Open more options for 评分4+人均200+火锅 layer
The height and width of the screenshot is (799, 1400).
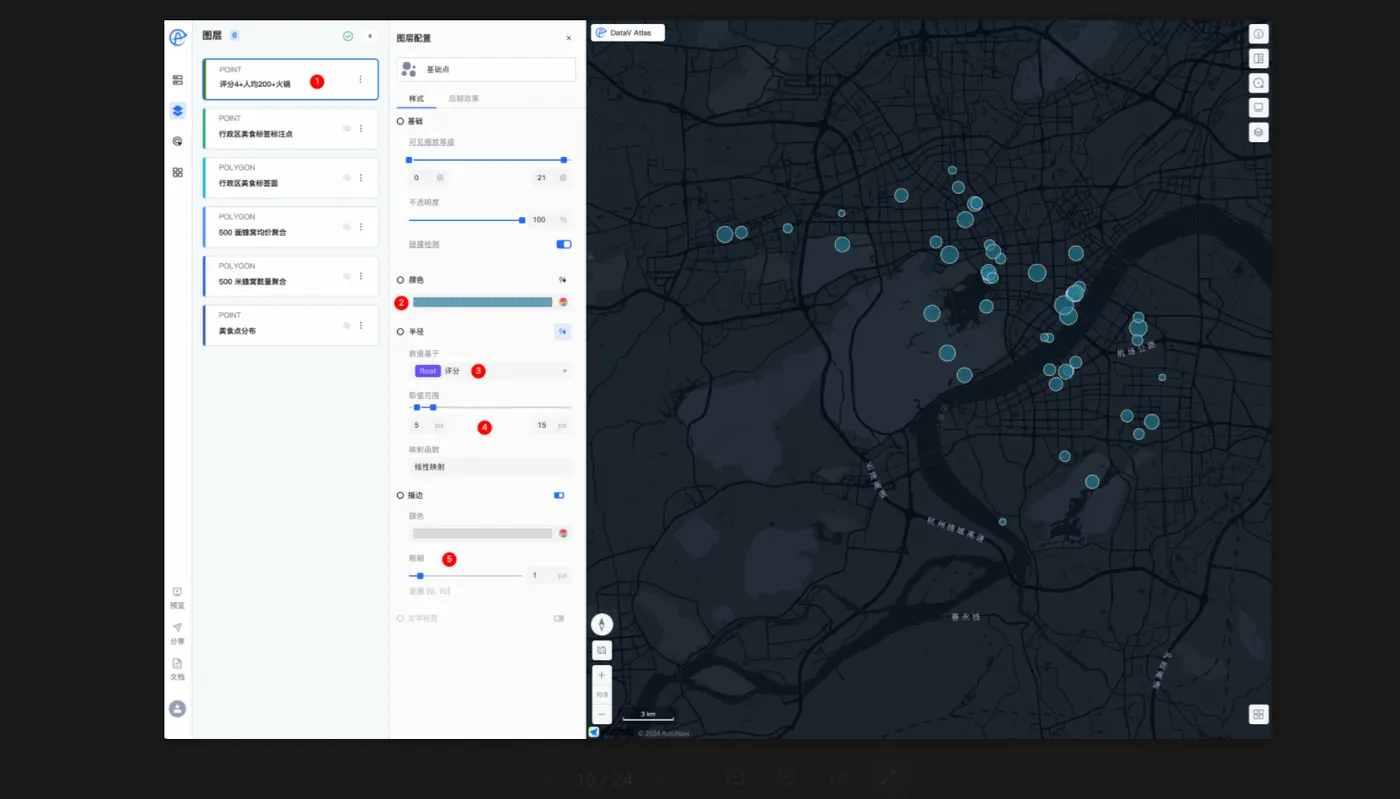click(360, 79)
